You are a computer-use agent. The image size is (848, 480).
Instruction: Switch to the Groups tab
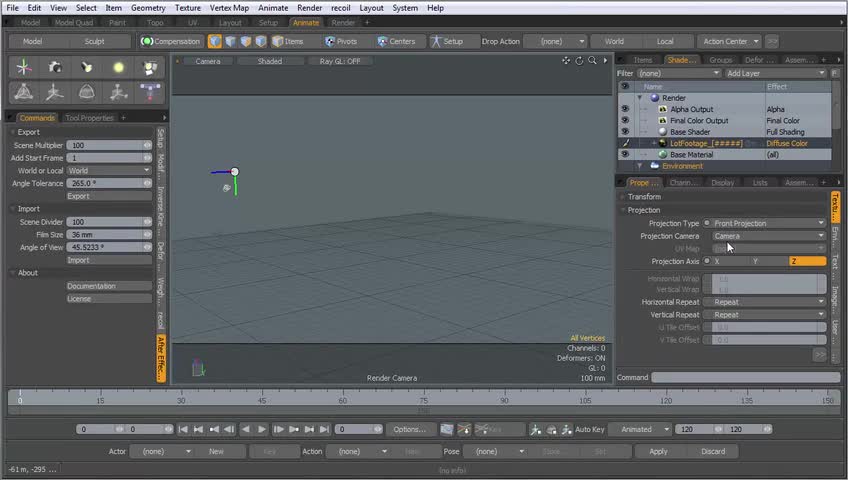tap(720, 59)
